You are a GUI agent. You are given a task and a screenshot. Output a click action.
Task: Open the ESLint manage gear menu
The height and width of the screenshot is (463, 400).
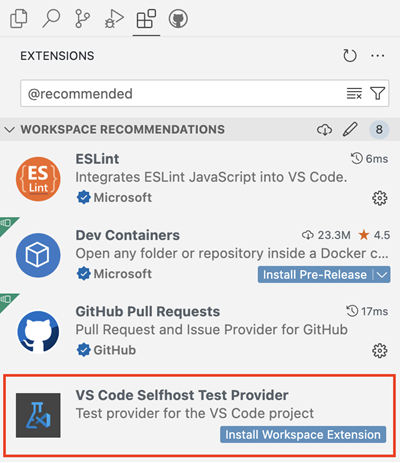[379, 198]
